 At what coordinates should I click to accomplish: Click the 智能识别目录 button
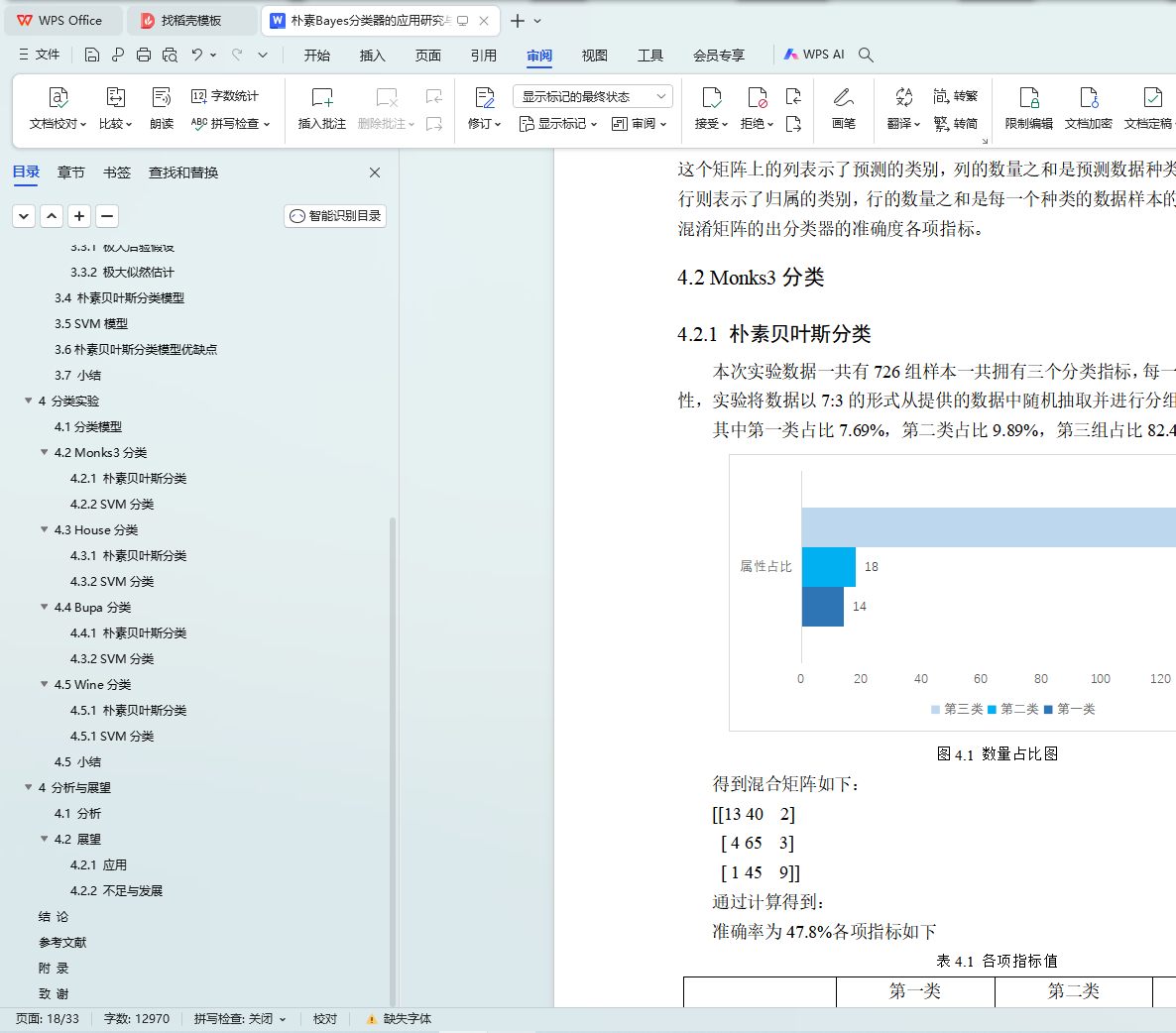click(x=335, y=216)
